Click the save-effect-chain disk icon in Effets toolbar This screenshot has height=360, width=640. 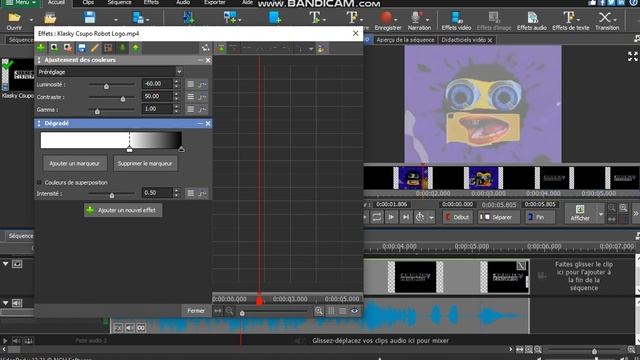(82, 48)
